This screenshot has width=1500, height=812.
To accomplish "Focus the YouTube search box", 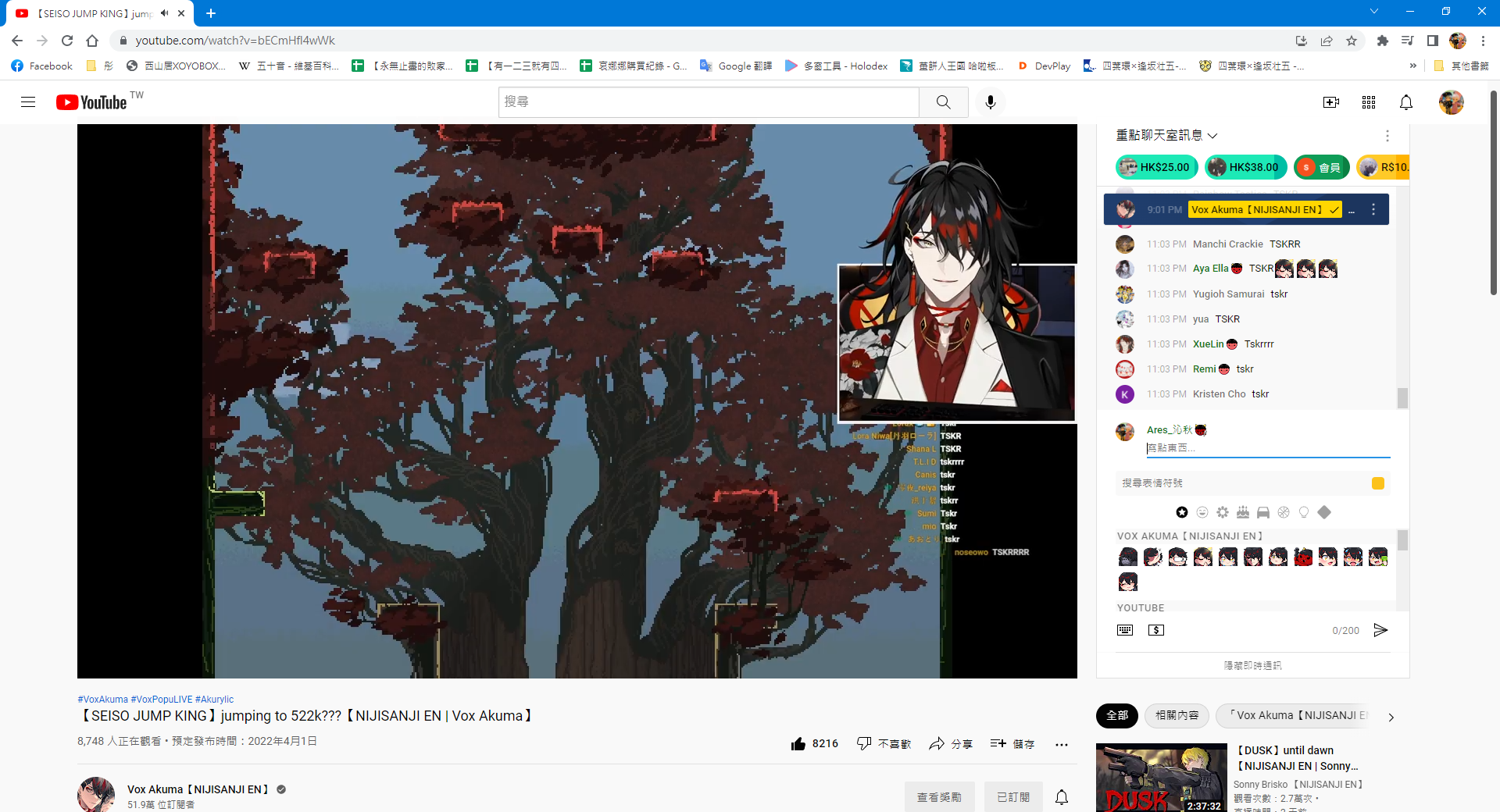I will [709, 102].
